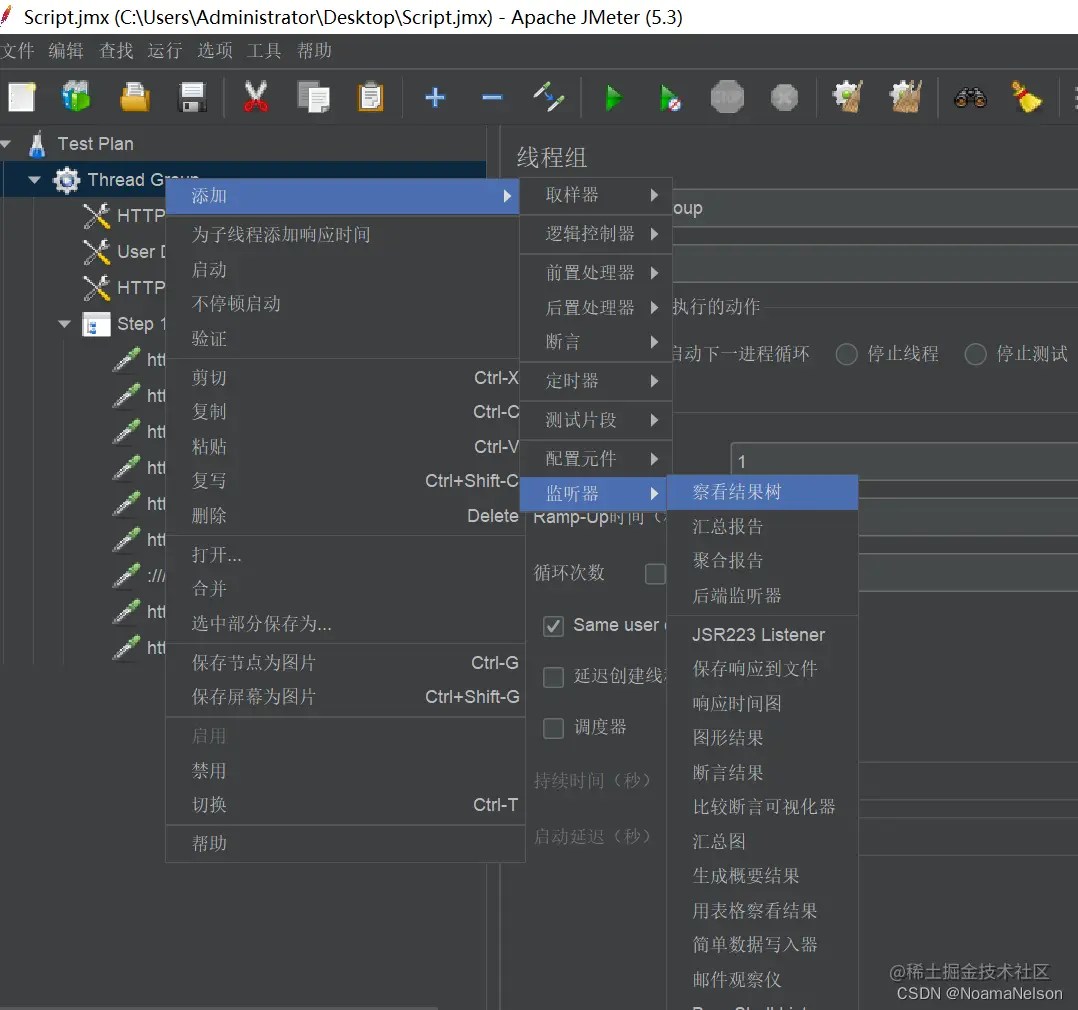Viewport: 1078px width, 1010px height.
Task: Choose 聚合报告 listener
Action: (762, 561)
